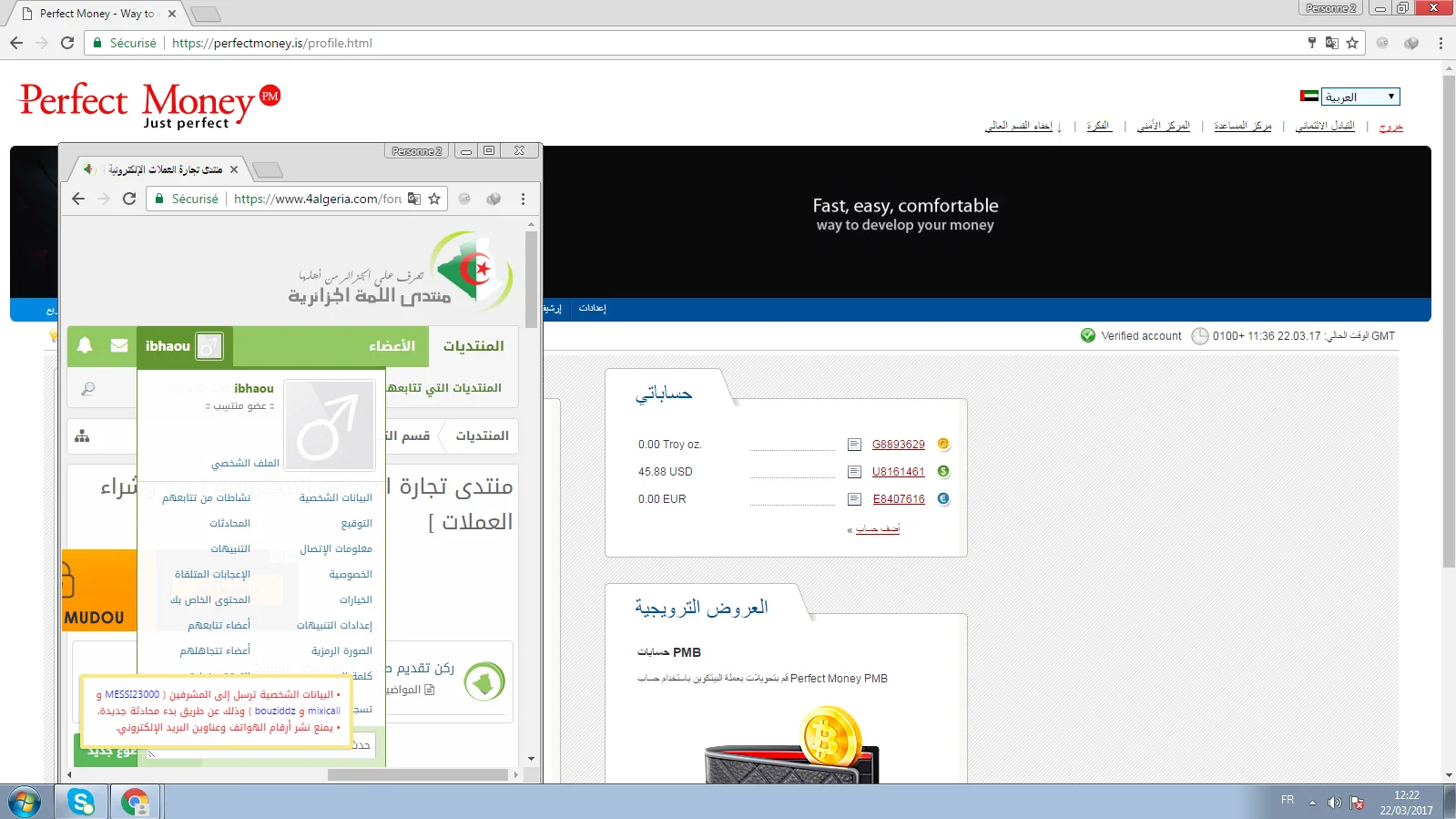Bookmark the 4algeria forum page with star

[x=434, y=199]
